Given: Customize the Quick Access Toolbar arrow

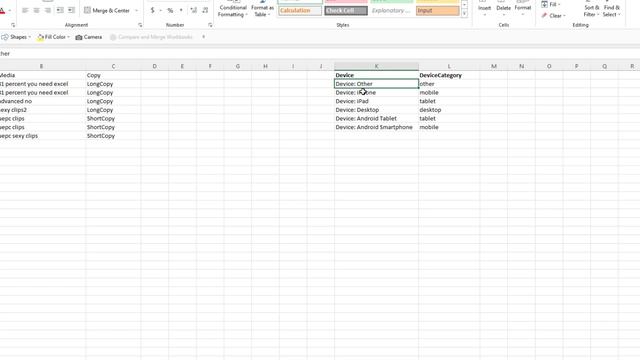Looking at the screenshot, I should point(203,37).
